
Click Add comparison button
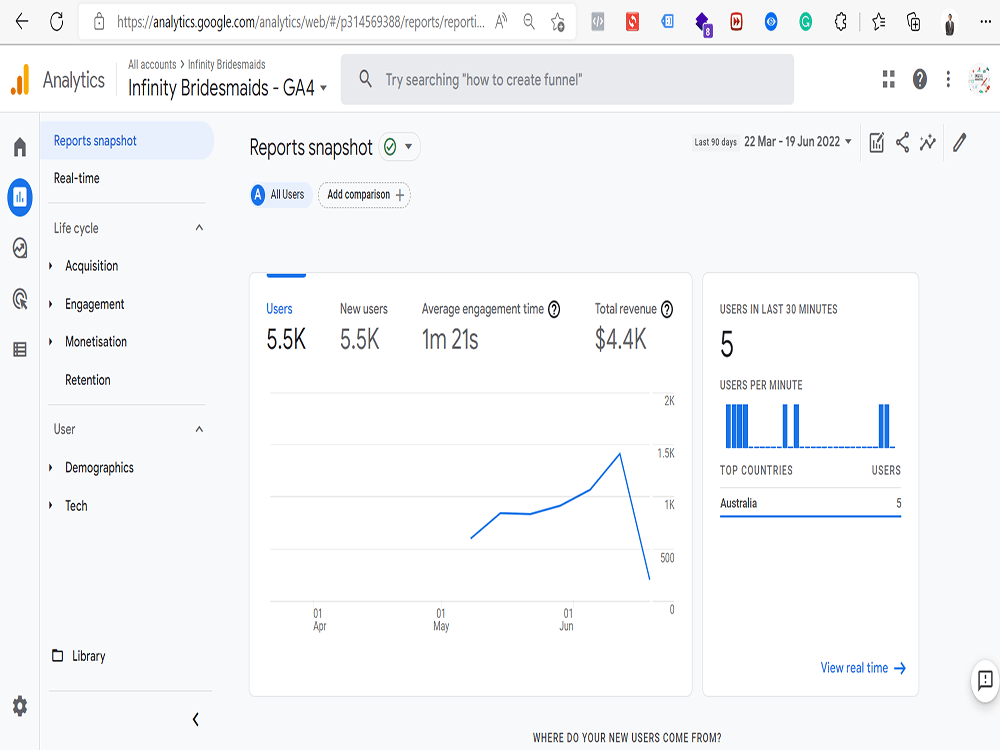364,195
